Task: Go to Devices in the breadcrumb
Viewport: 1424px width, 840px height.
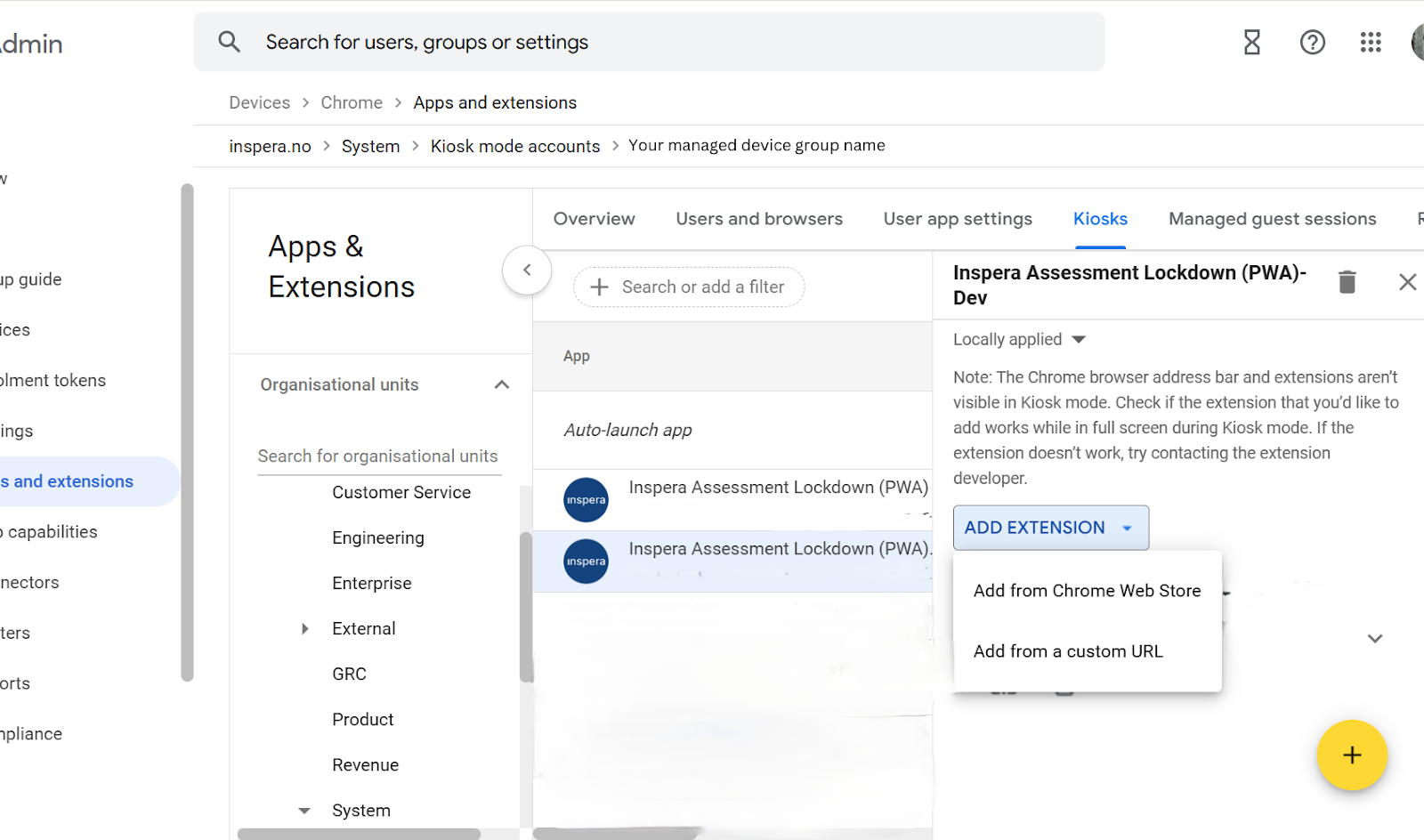Action: pos(260,102)
